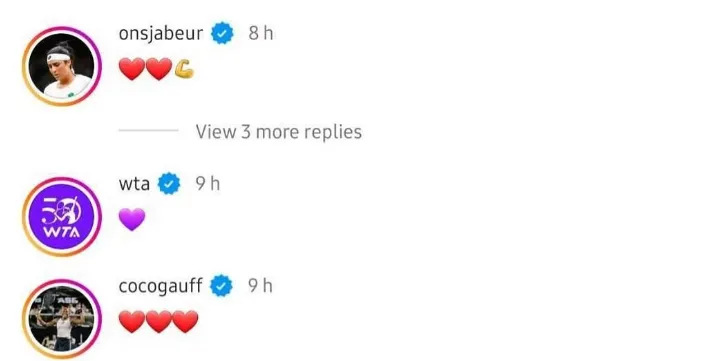Open the WTA purple logo avatar
Image resolution: width=708 pixels, height=361 pixels.
click(61, 217)
